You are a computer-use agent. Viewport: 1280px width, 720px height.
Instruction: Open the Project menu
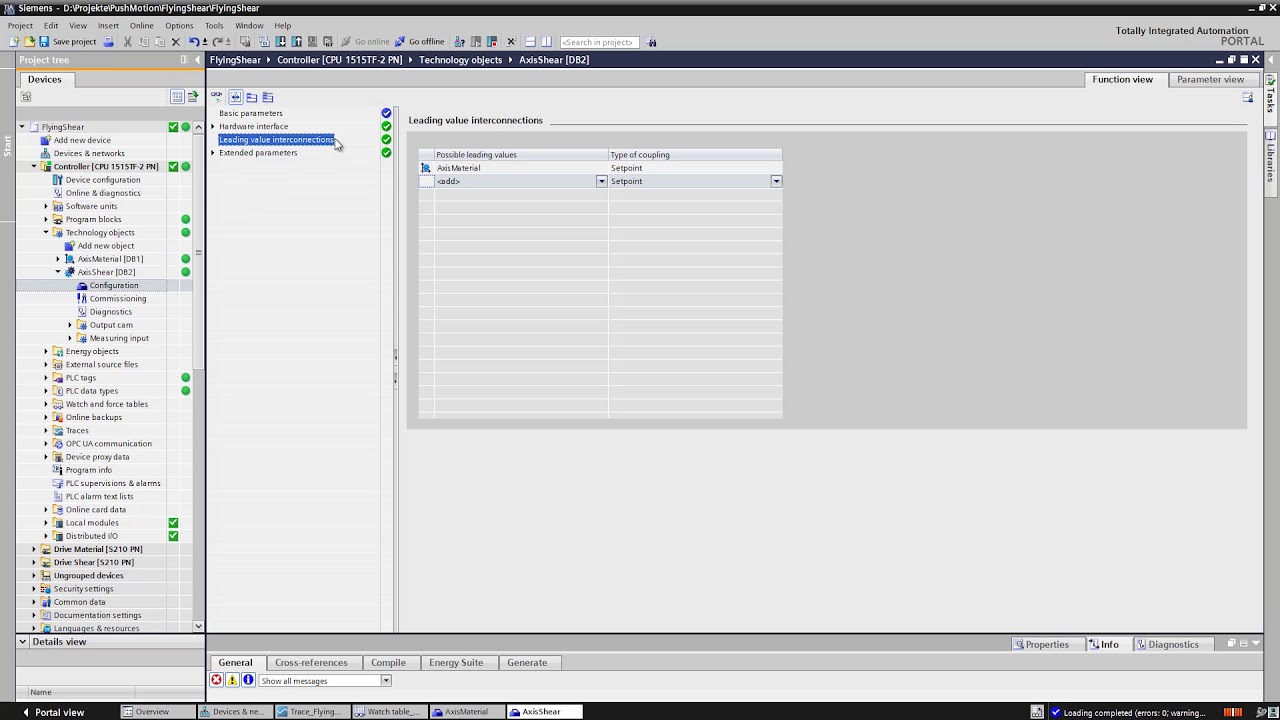point(20,25)
